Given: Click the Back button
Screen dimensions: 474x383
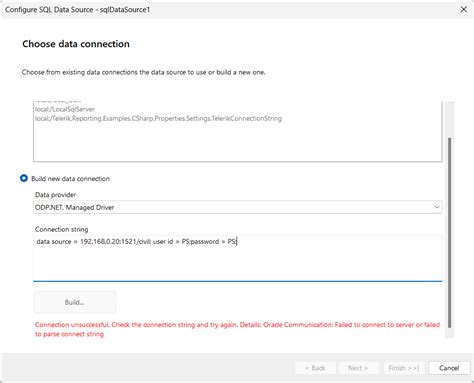Looking at the screenshot, I should click(315, 368).
